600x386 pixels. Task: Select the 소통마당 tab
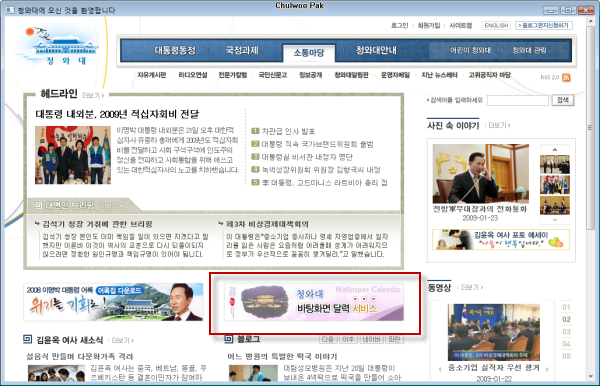coord(309,53)
